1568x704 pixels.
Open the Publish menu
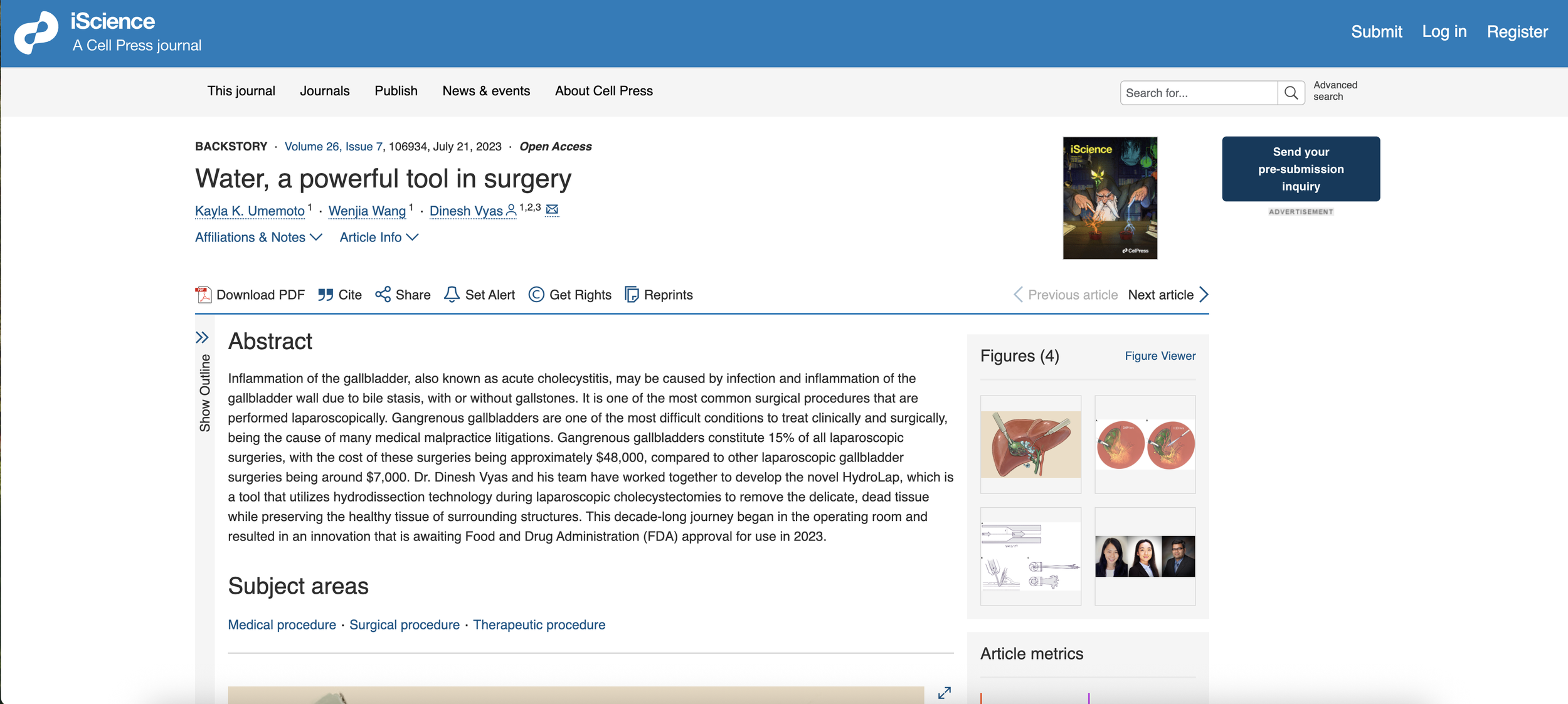pyautogui.click(x=396, y=91)
